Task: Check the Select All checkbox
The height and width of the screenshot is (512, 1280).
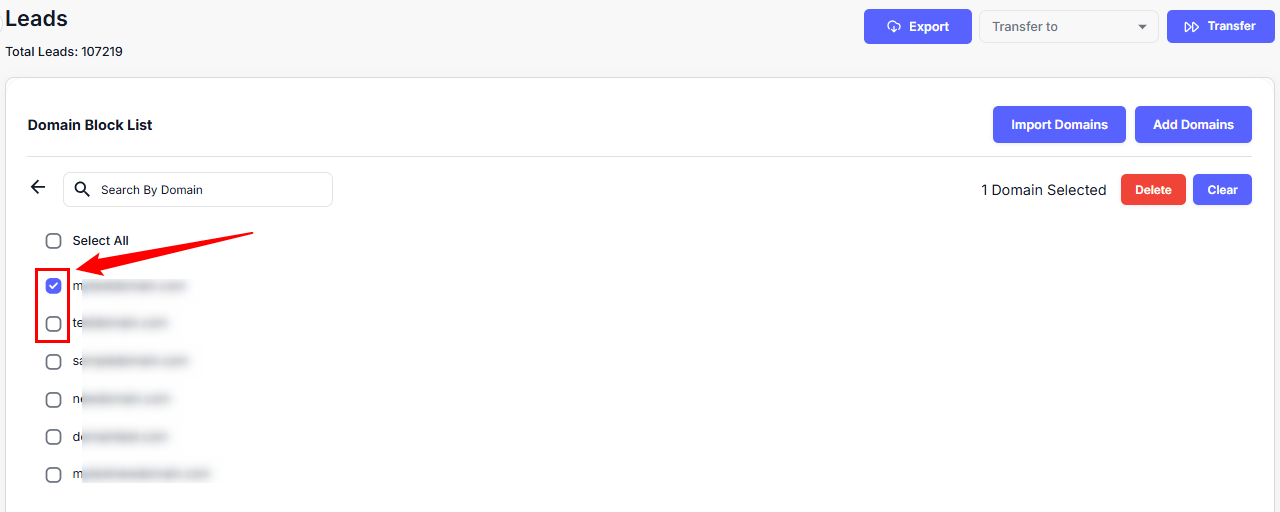Action: tap(54, 241)
